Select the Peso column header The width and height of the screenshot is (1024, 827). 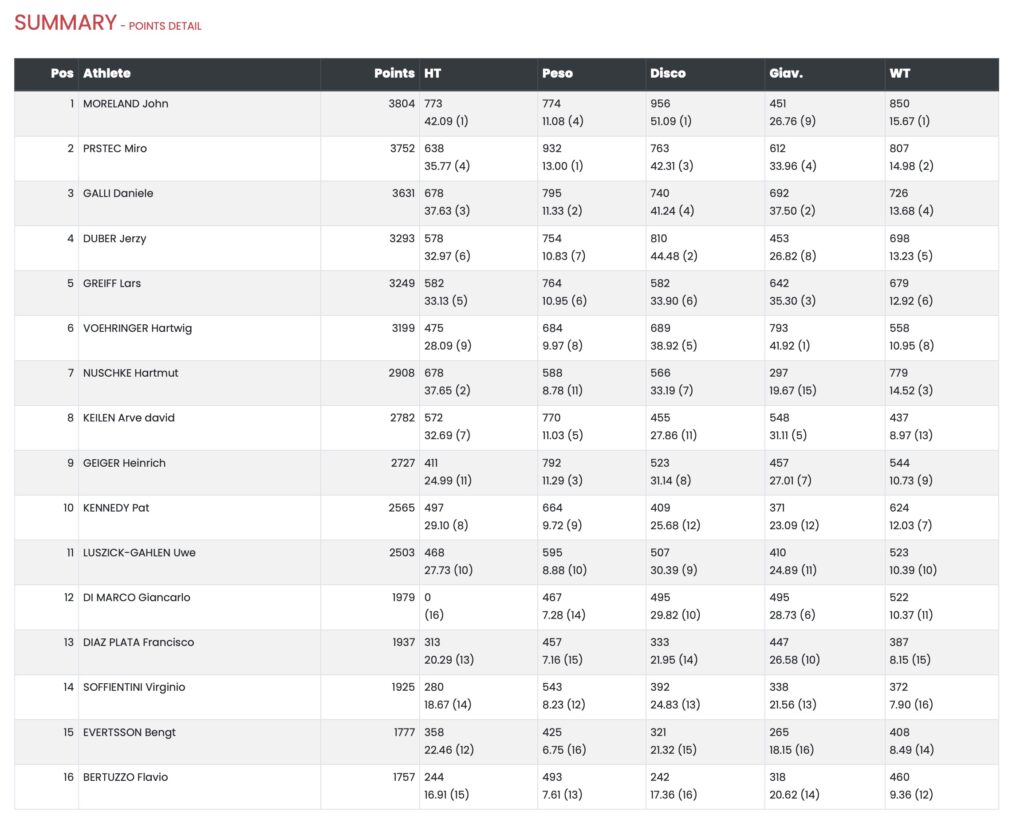557,73
